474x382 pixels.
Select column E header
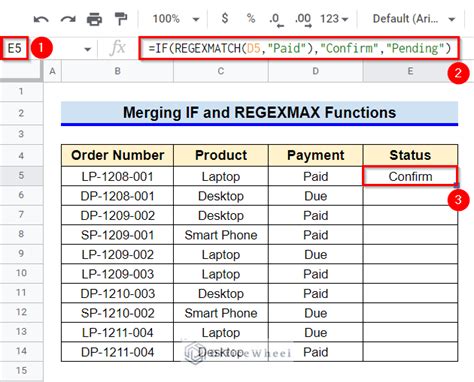click(410, 71)
